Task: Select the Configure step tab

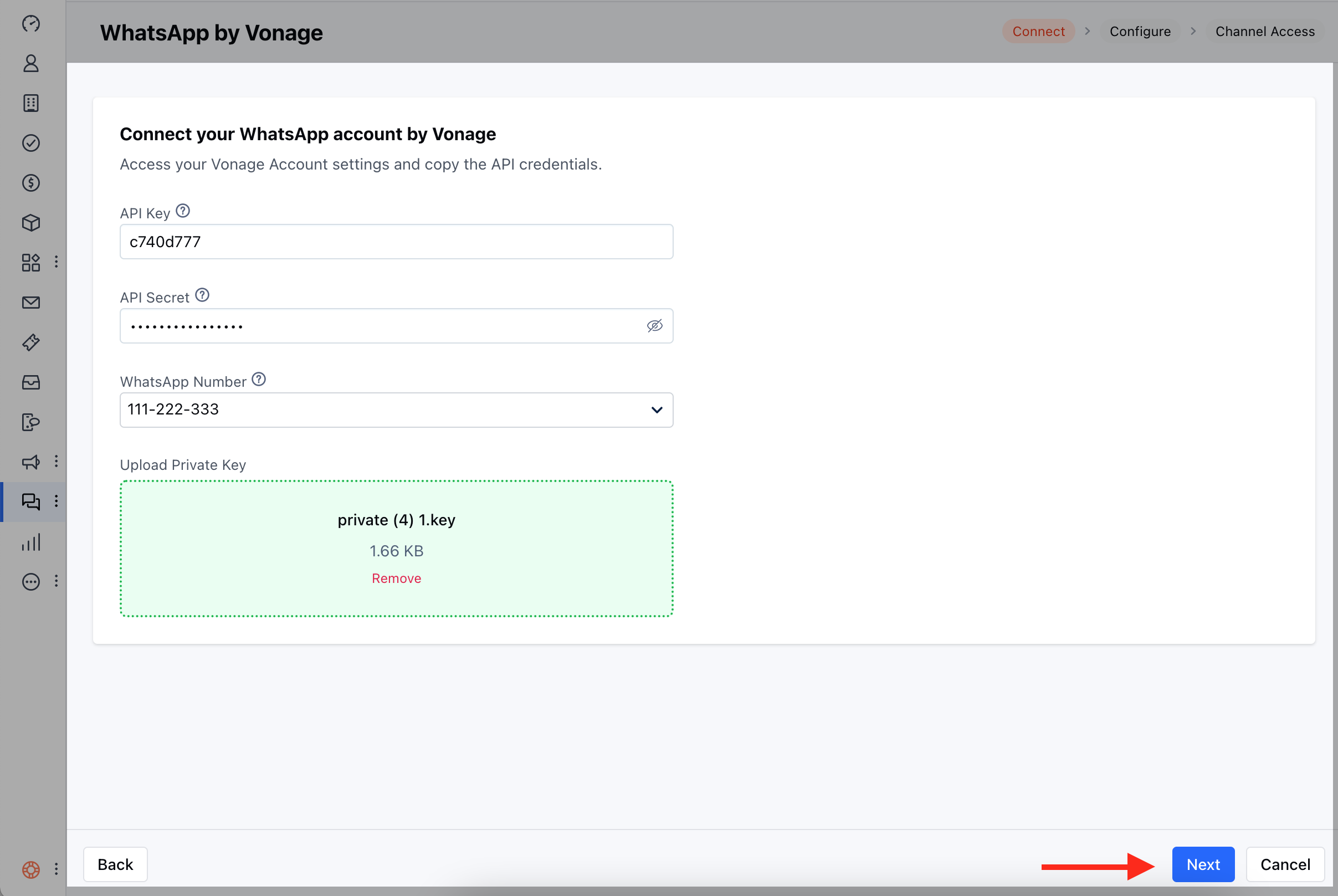Action: (x=1140, y=32)
